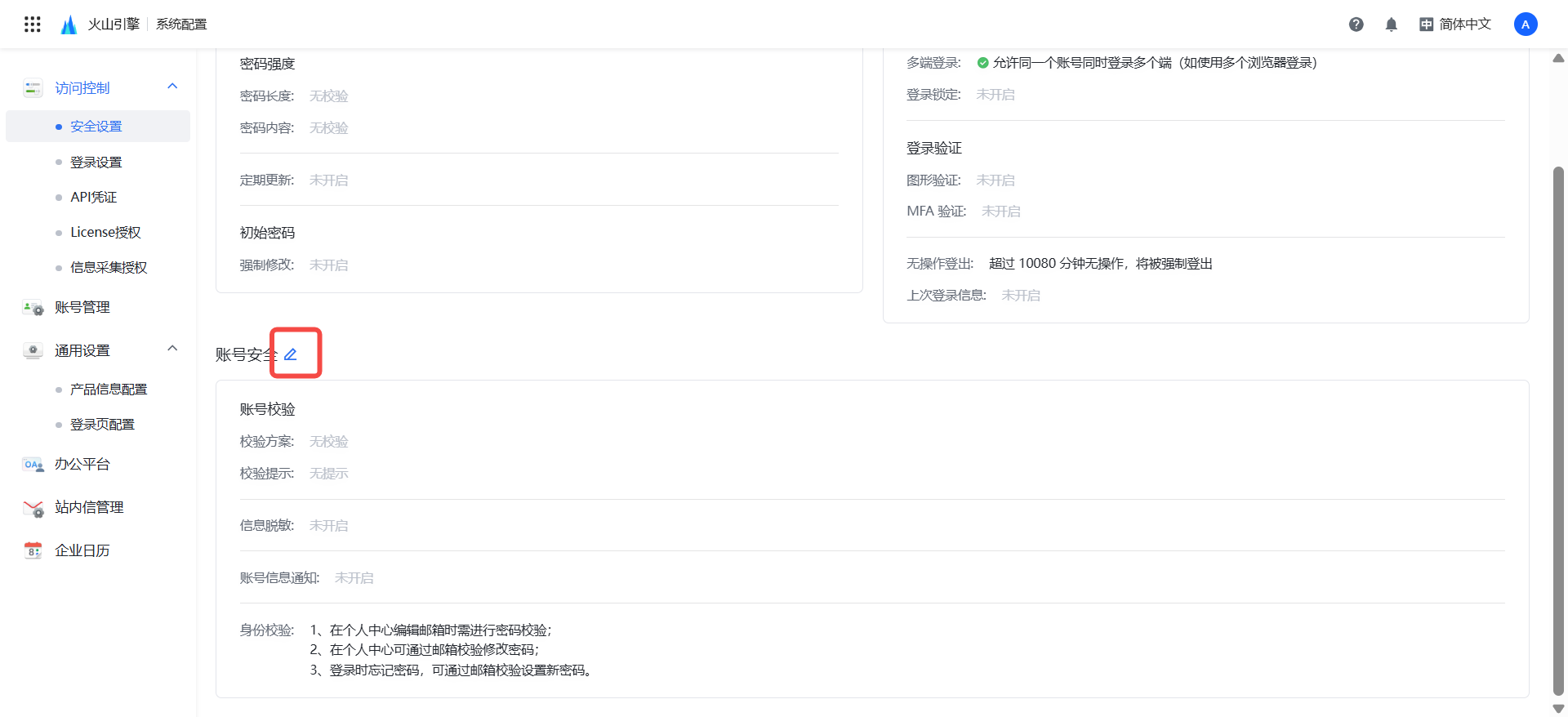Click the scrollbar up arrow
The width and height of the screenshot is (1568, 717).
[1558, 58]
